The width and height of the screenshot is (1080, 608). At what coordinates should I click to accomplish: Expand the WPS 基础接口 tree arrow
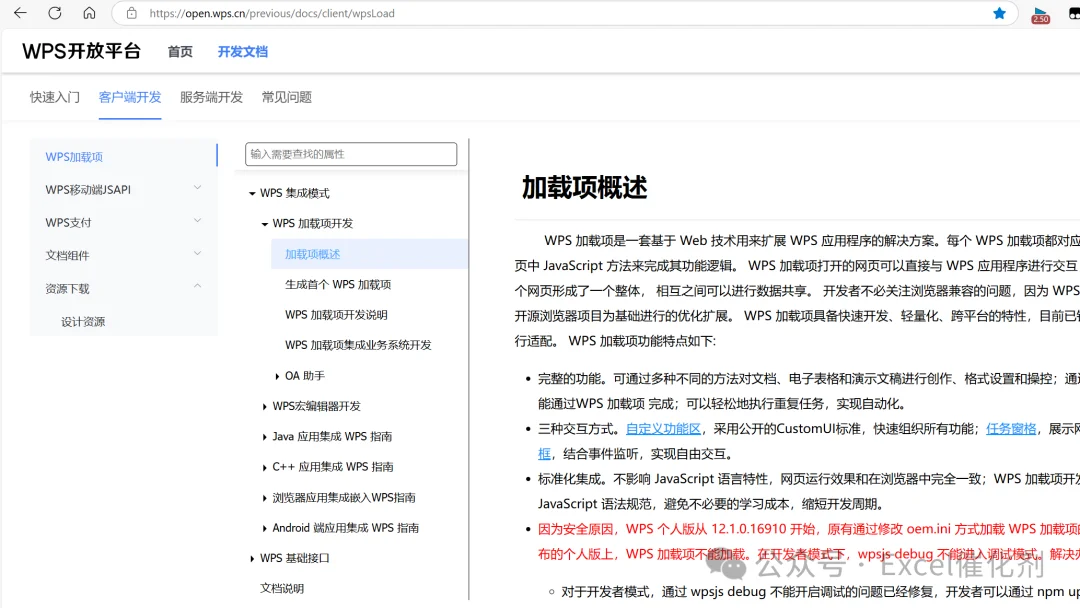pos(252,558)
